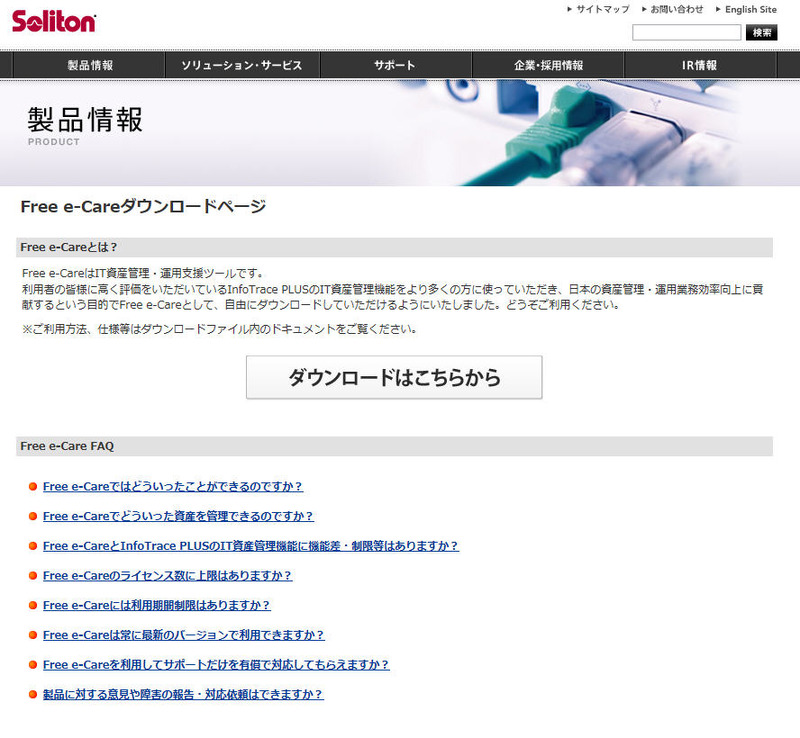800x738 pixels.
Task: Click the ダウンロードはこちらから button
Action: pos(394,378)
